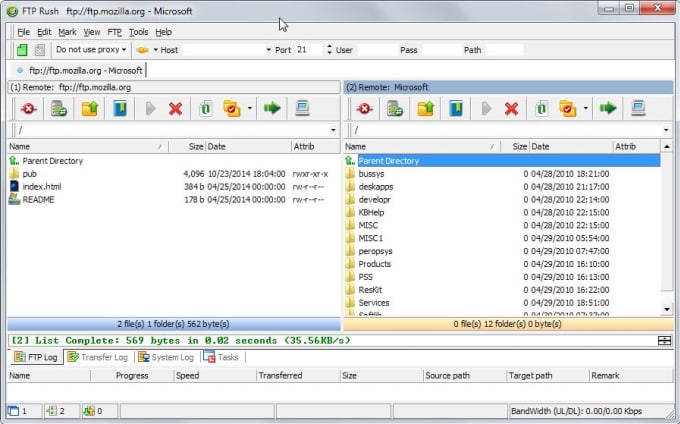Open the right pane folder check dropdown arrow
This screenshot has height=424, width=680.
coord(586,108)
